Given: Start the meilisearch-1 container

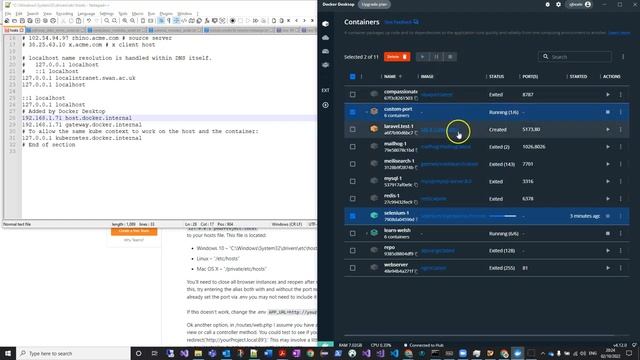Looking at the screenshot, I should click(x=608, y=164).
